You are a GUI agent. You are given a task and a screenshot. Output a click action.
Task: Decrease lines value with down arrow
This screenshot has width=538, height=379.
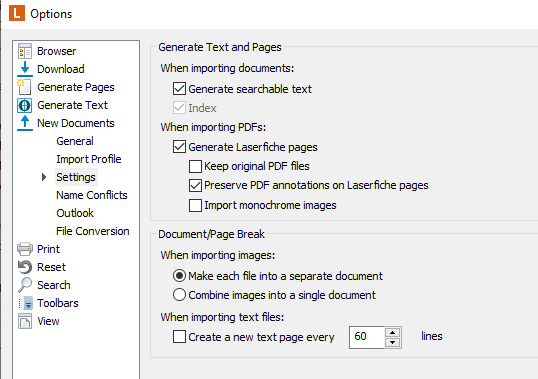click(x=393, y=342)
